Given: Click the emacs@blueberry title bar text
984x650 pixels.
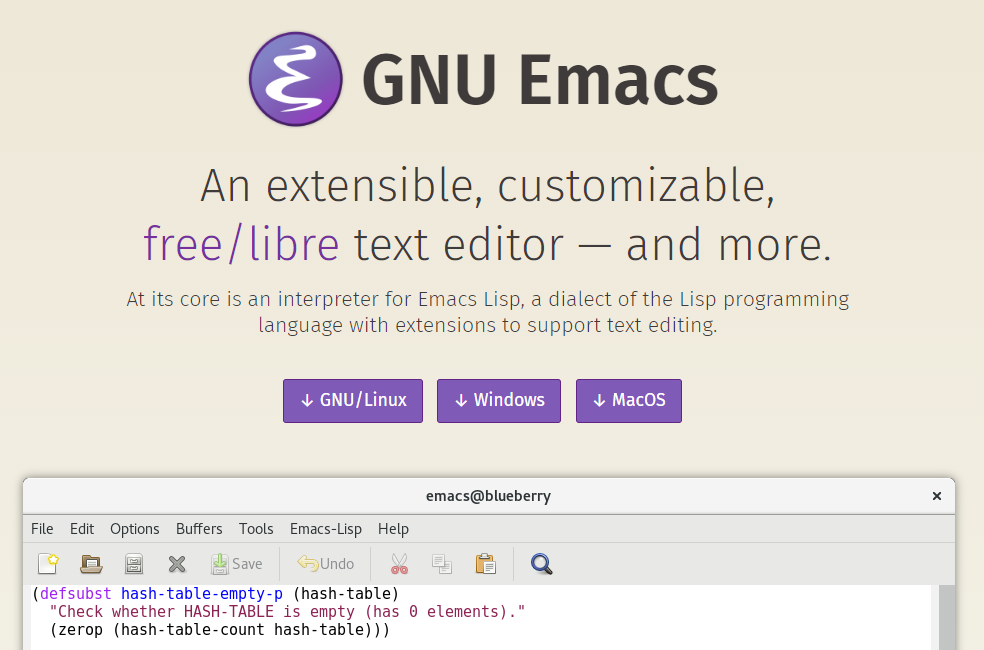Looking at the screenshot, I should click(488, 496).
